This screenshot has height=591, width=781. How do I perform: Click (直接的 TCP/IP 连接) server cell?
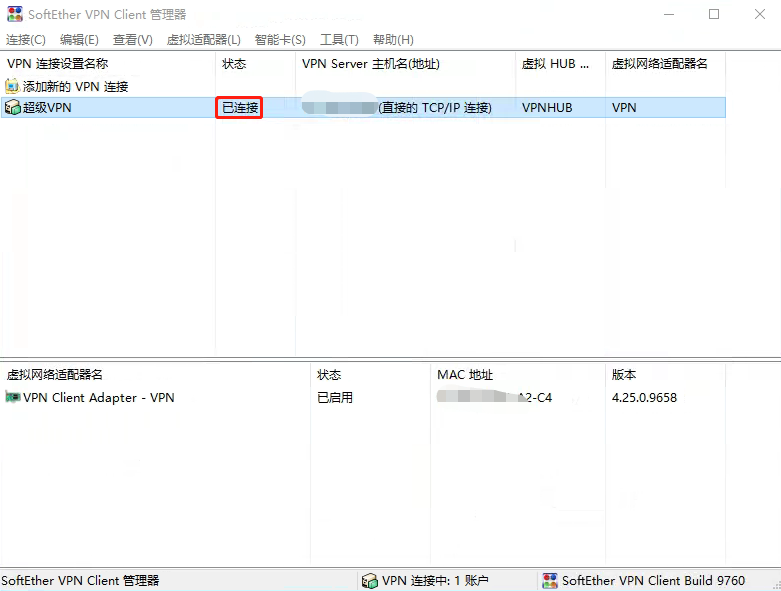click(x=435, y=108)
